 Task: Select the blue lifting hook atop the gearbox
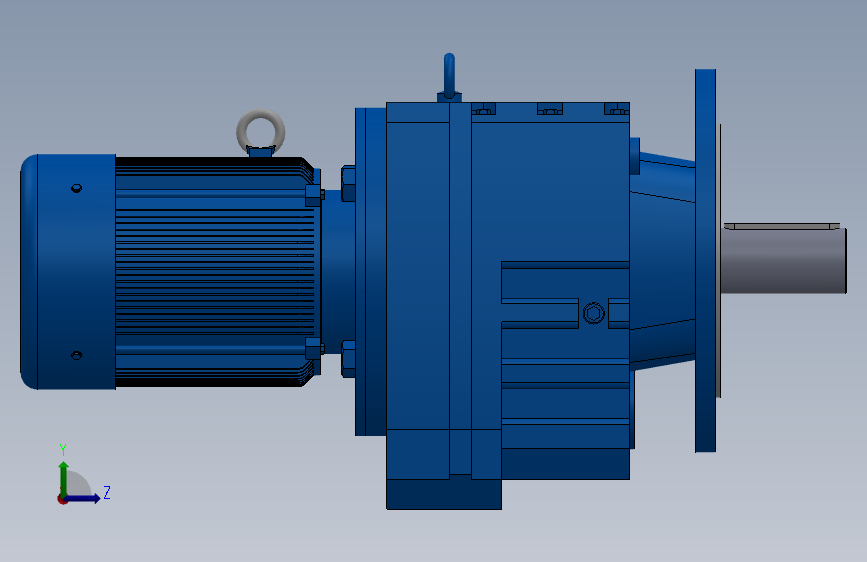(449, 77)
